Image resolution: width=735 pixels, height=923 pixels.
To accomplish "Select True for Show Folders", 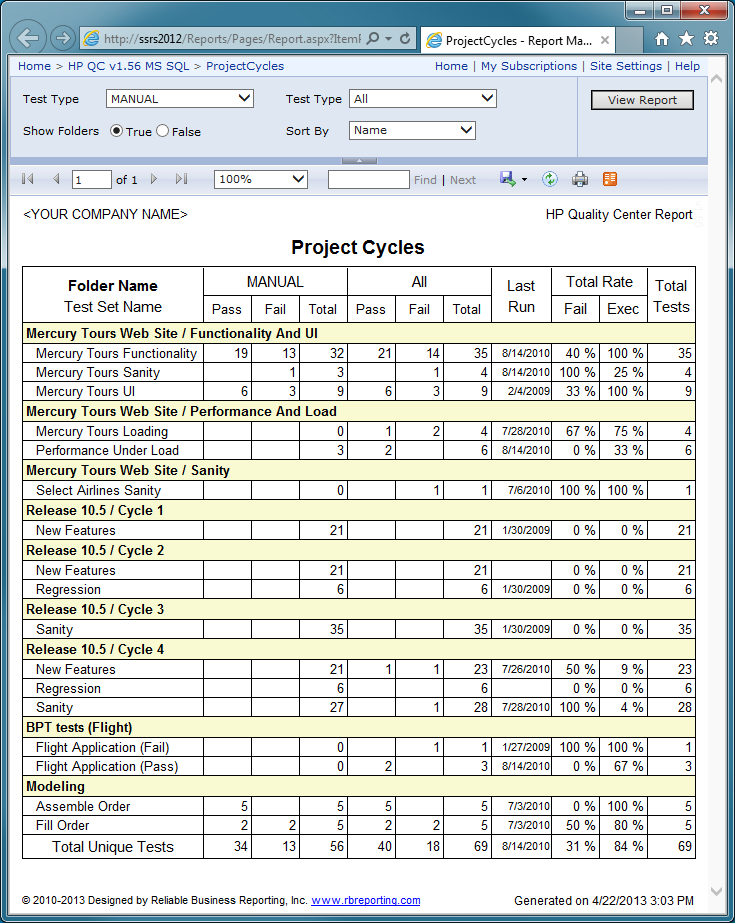I will pyautogui.click(x=117, y=131).
